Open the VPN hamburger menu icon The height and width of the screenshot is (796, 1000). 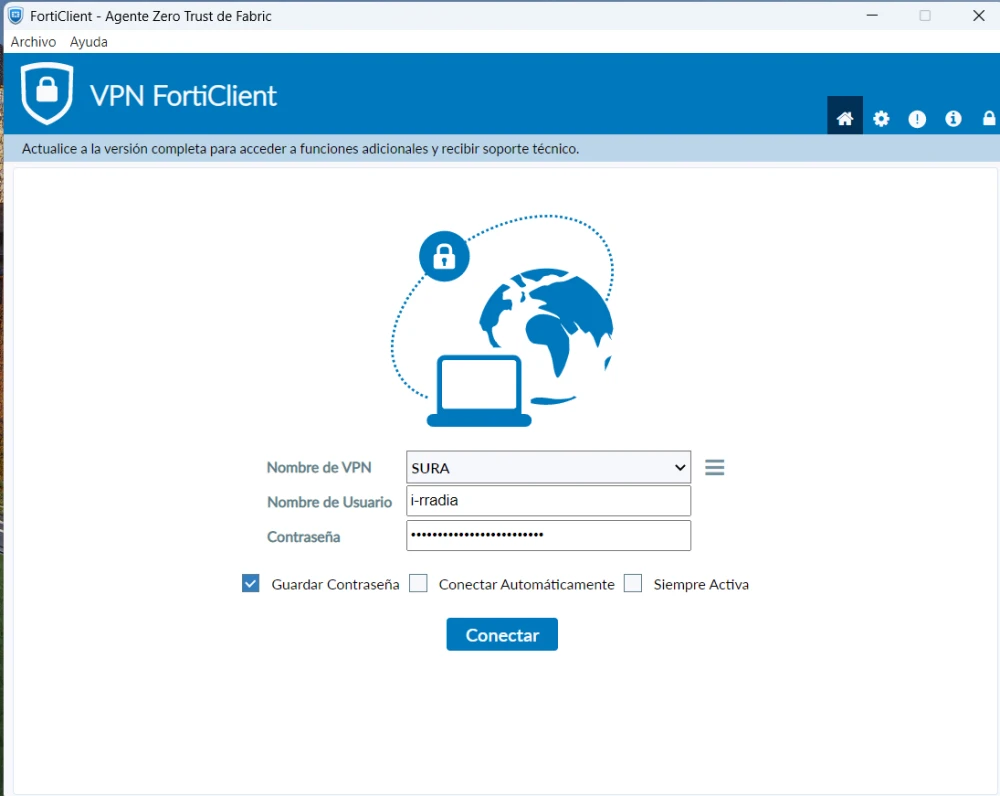tap(714, 467)
